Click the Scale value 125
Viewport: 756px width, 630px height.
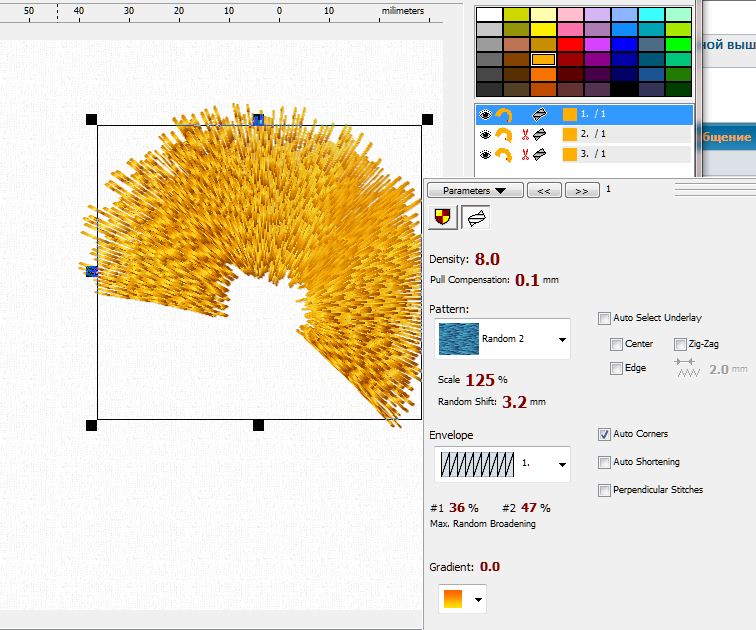[x=480, y=380]
